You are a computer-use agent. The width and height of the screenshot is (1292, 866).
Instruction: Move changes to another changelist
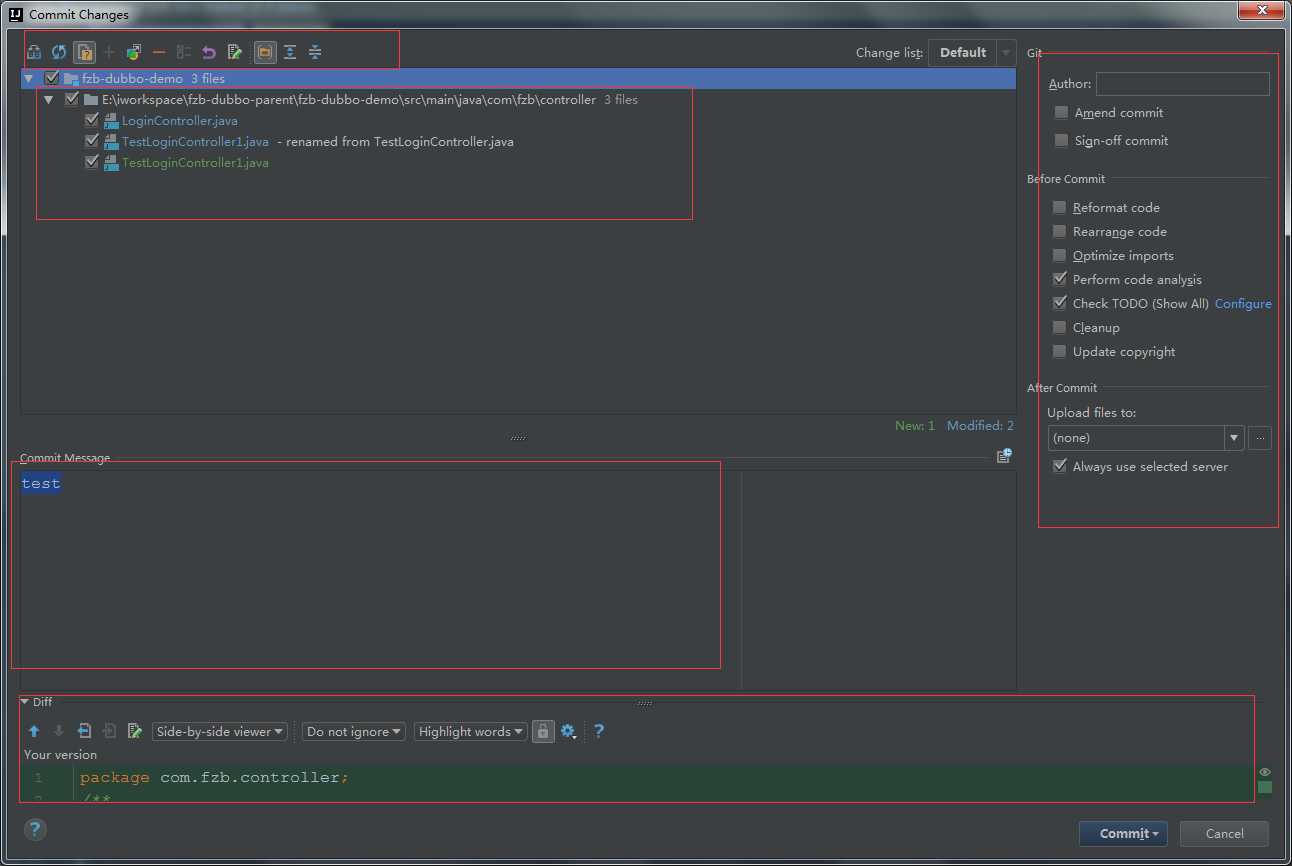click(133, 52)
